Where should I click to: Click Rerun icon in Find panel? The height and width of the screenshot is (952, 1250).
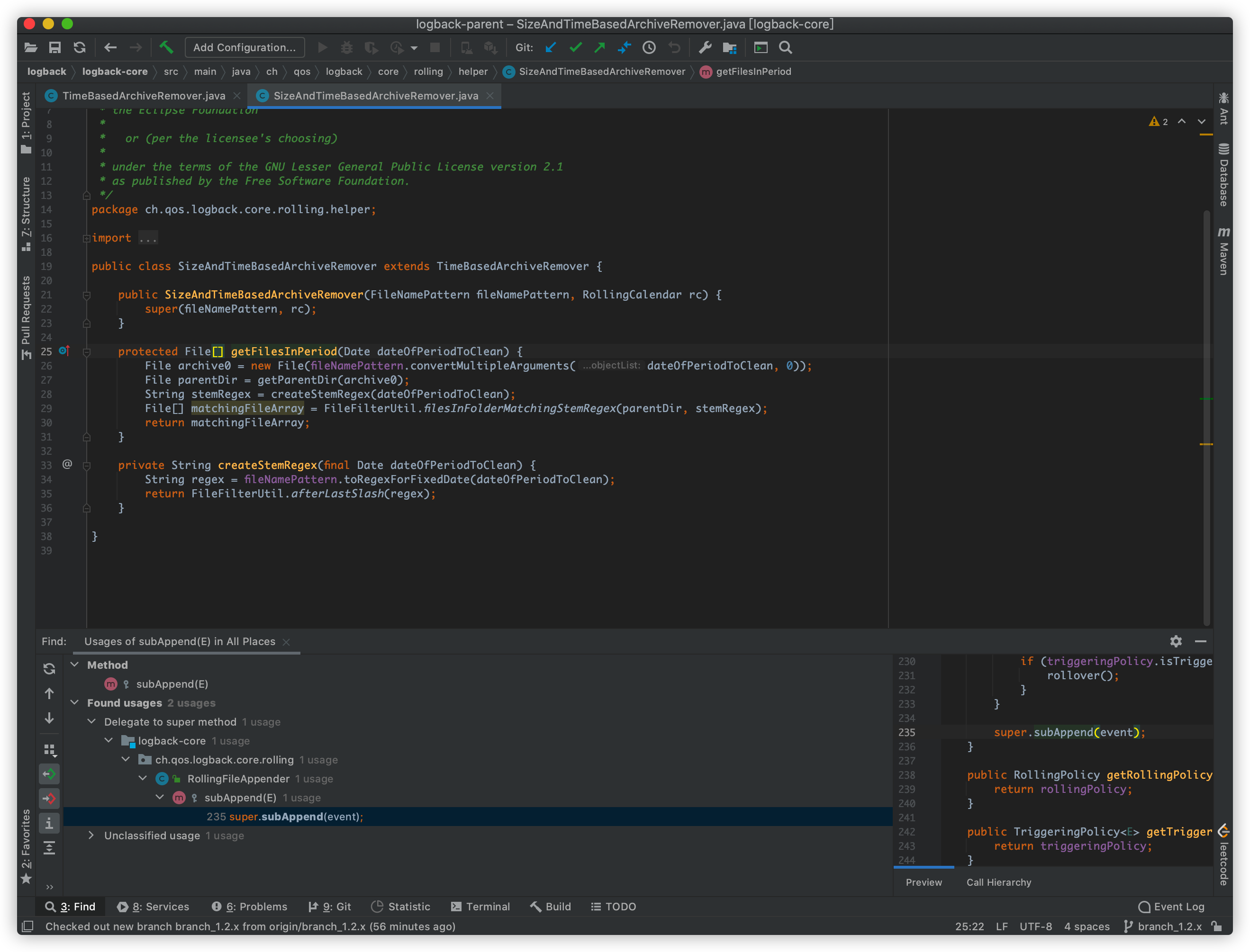(49, 669)
